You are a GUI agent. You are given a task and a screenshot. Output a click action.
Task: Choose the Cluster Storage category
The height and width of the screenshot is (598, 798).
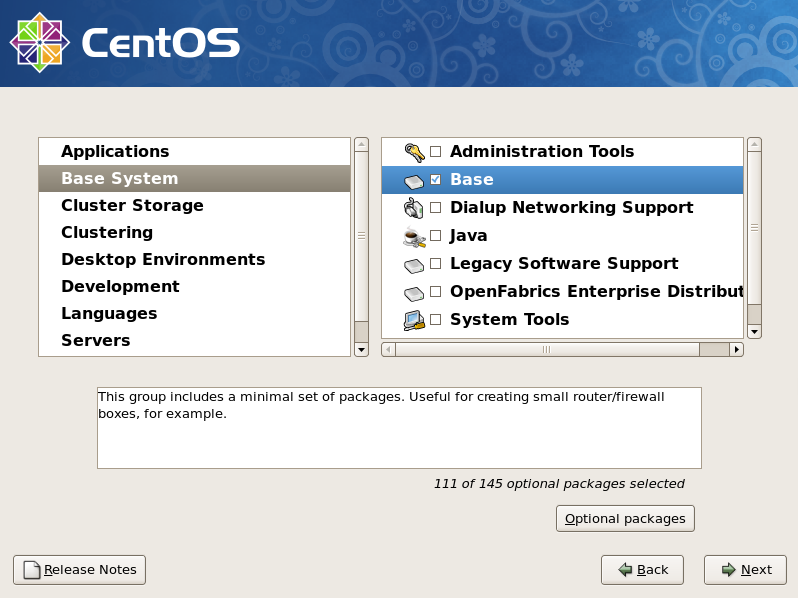(194, 205)
